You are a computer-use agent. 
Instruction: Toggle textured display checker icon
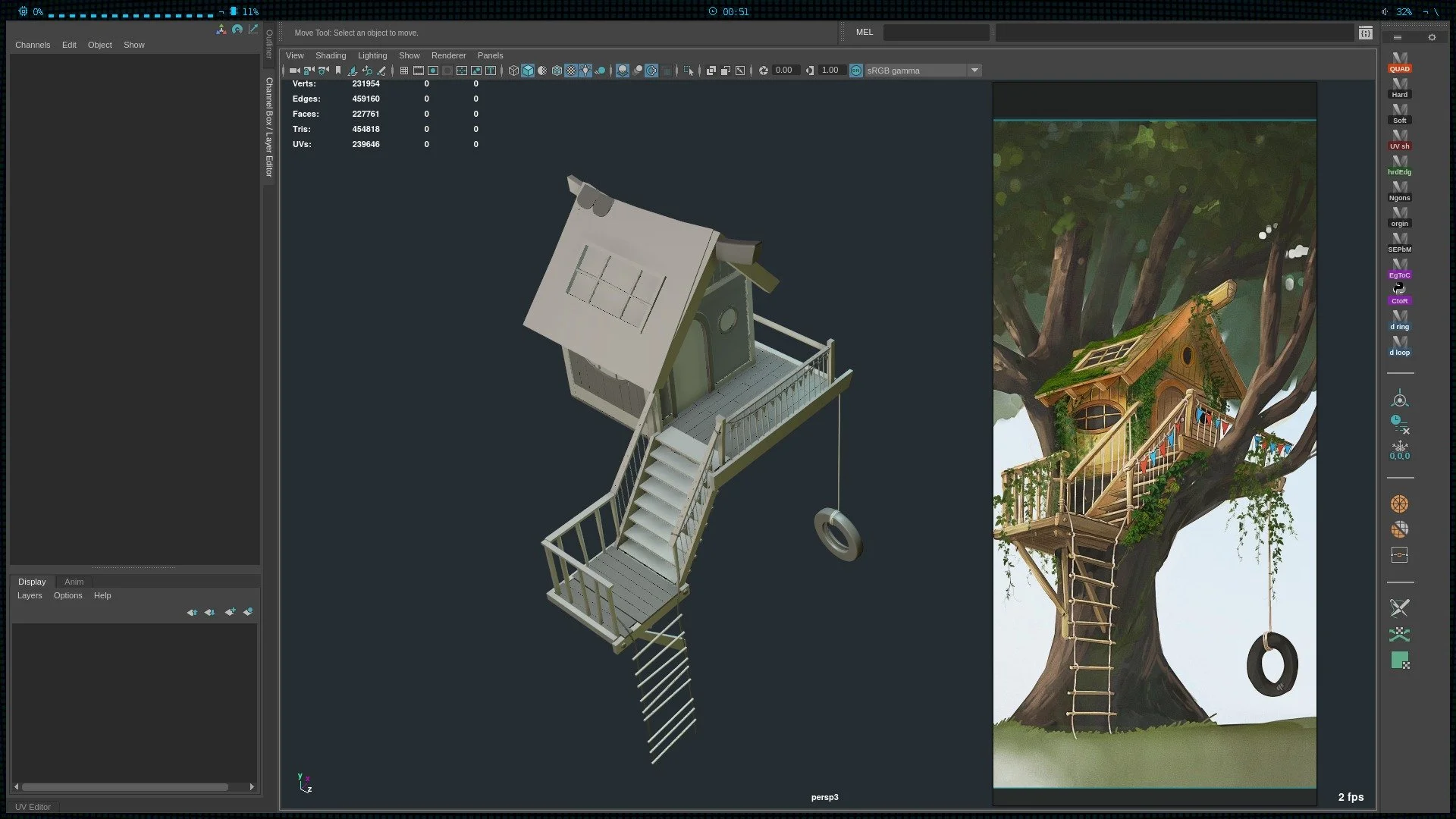pyautogui.click(x=571, y=71)
